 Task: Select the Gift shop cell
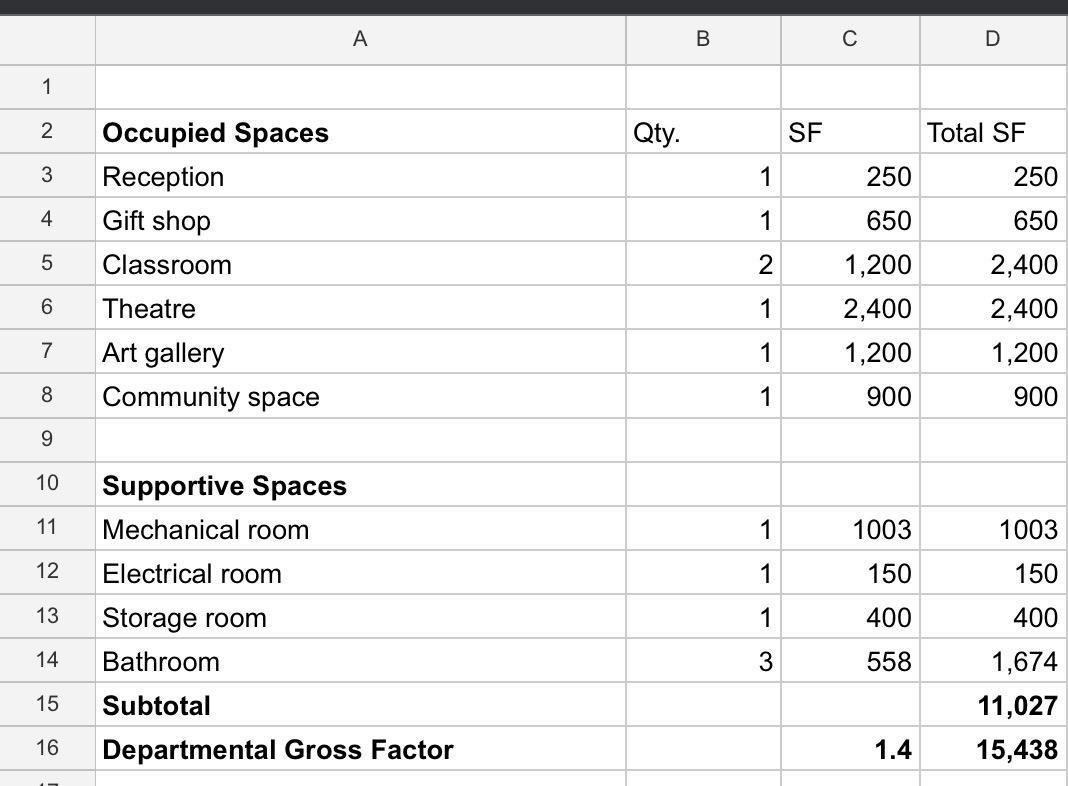pos(360,221)
